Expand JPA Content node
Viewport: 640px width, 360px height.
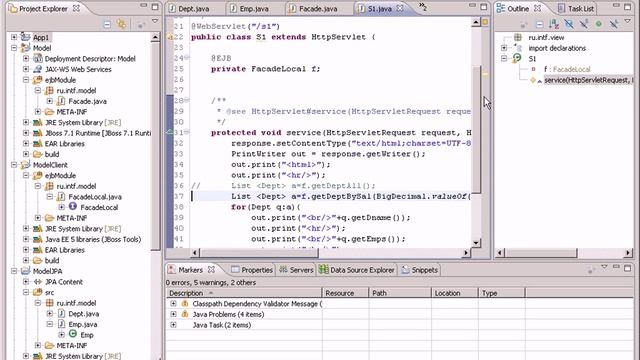click(x=26, y=282)
